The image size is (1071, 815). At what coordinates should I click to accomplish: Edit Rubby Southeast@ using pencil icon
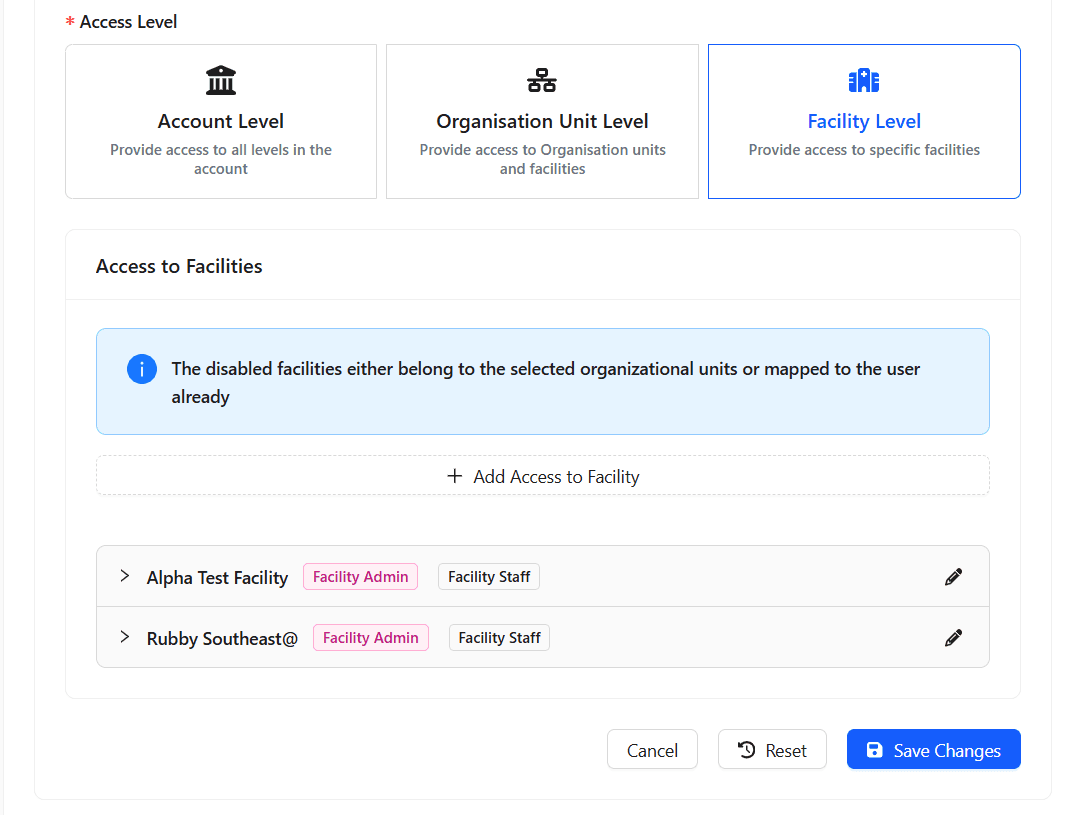coord(953,638)
